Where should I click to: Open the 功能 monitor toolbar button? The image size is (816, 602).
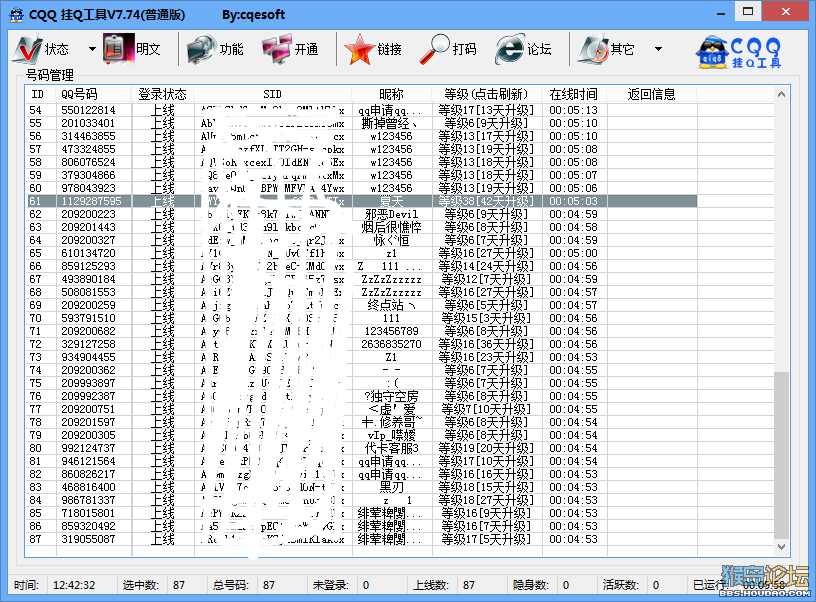(215, 49)
